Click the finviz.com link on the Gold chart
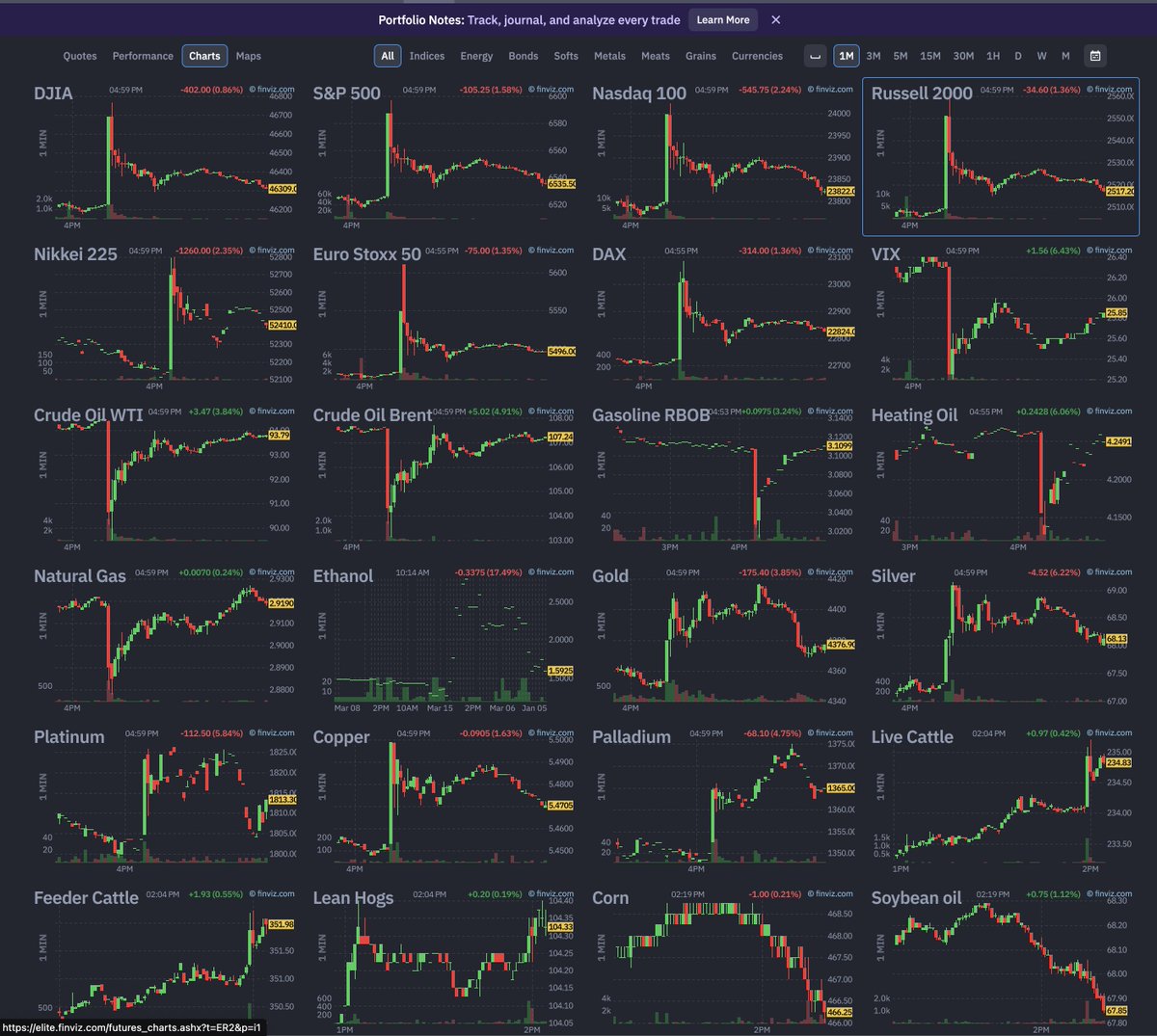Screen dimensions: 1157x1036 coord(830,571)
